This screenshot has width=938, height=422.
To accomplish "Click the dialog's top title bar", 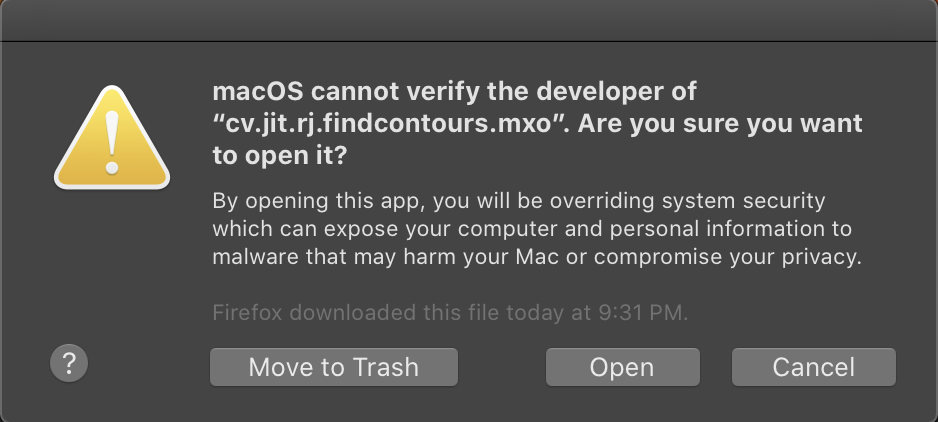I will pos(469,20).
